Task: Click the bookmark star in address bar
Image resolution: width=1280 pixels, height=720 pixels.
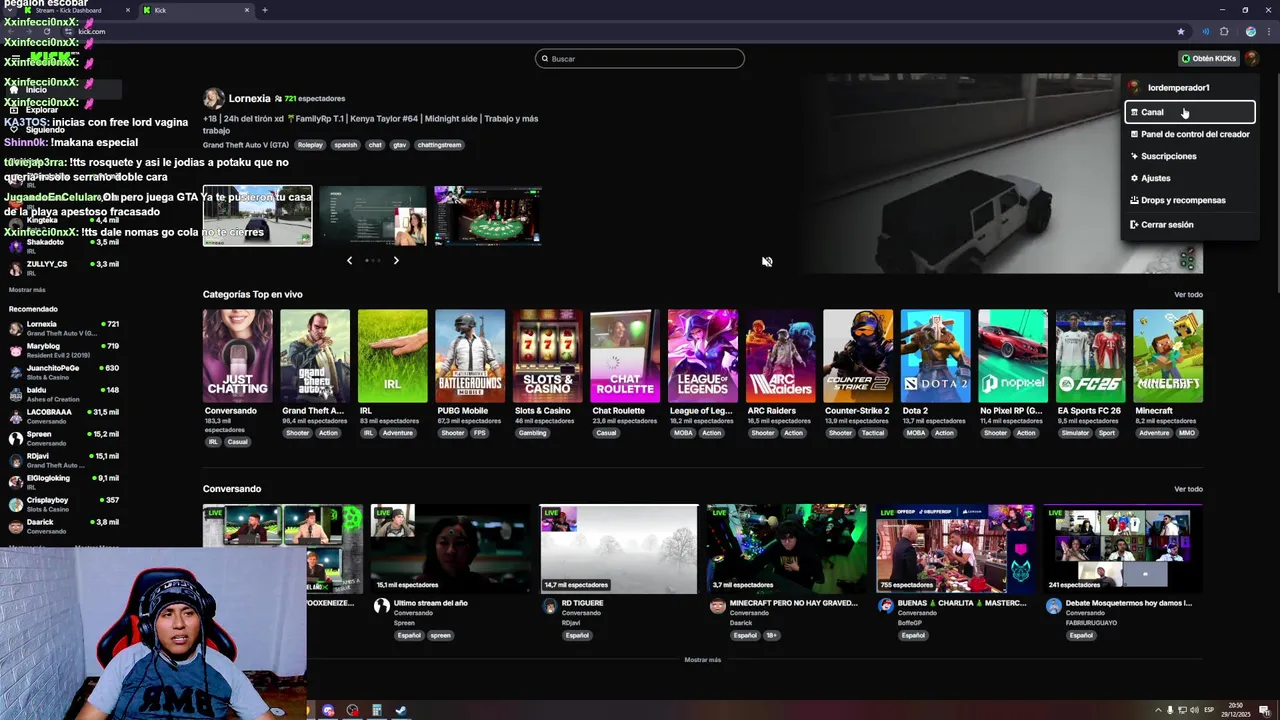Action: [1181, 31]
